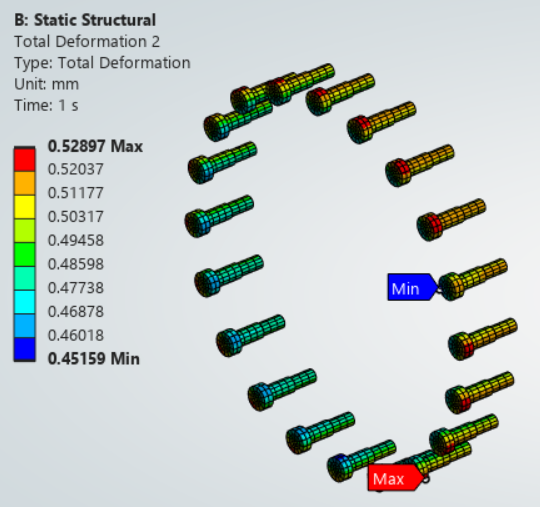
Task: Select the bright green legend band
Action: pos(24,255)
